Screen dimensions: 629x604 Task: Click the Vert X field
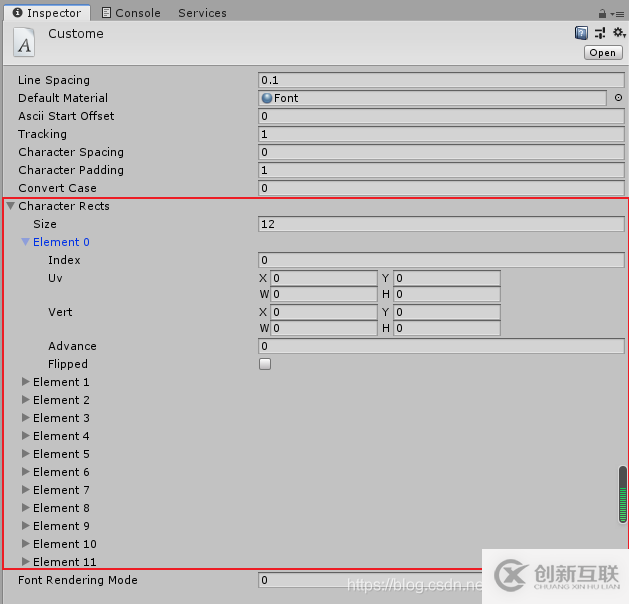click(324, 312)
